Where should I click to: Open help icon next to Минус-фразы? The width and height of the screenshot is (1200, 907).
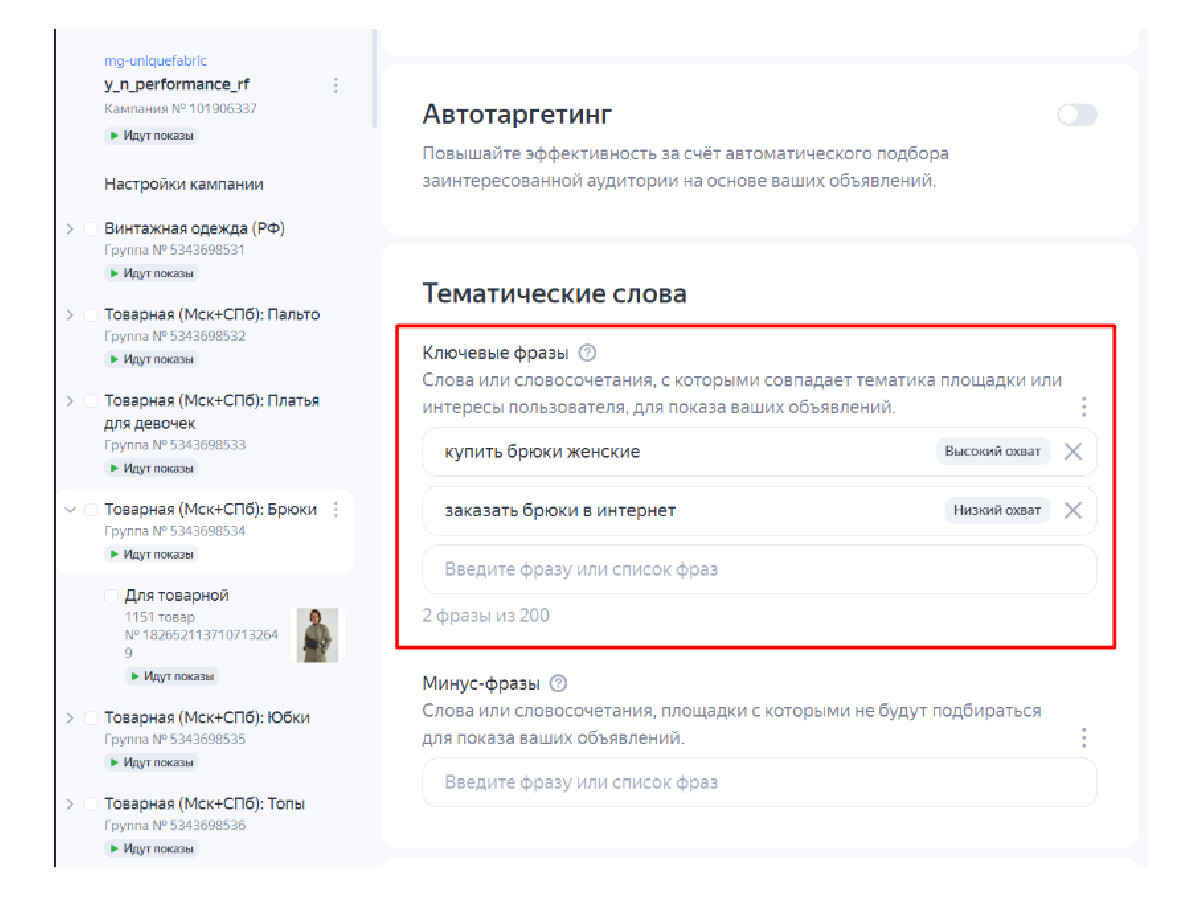pyautogui.click(x=559, y=684)
